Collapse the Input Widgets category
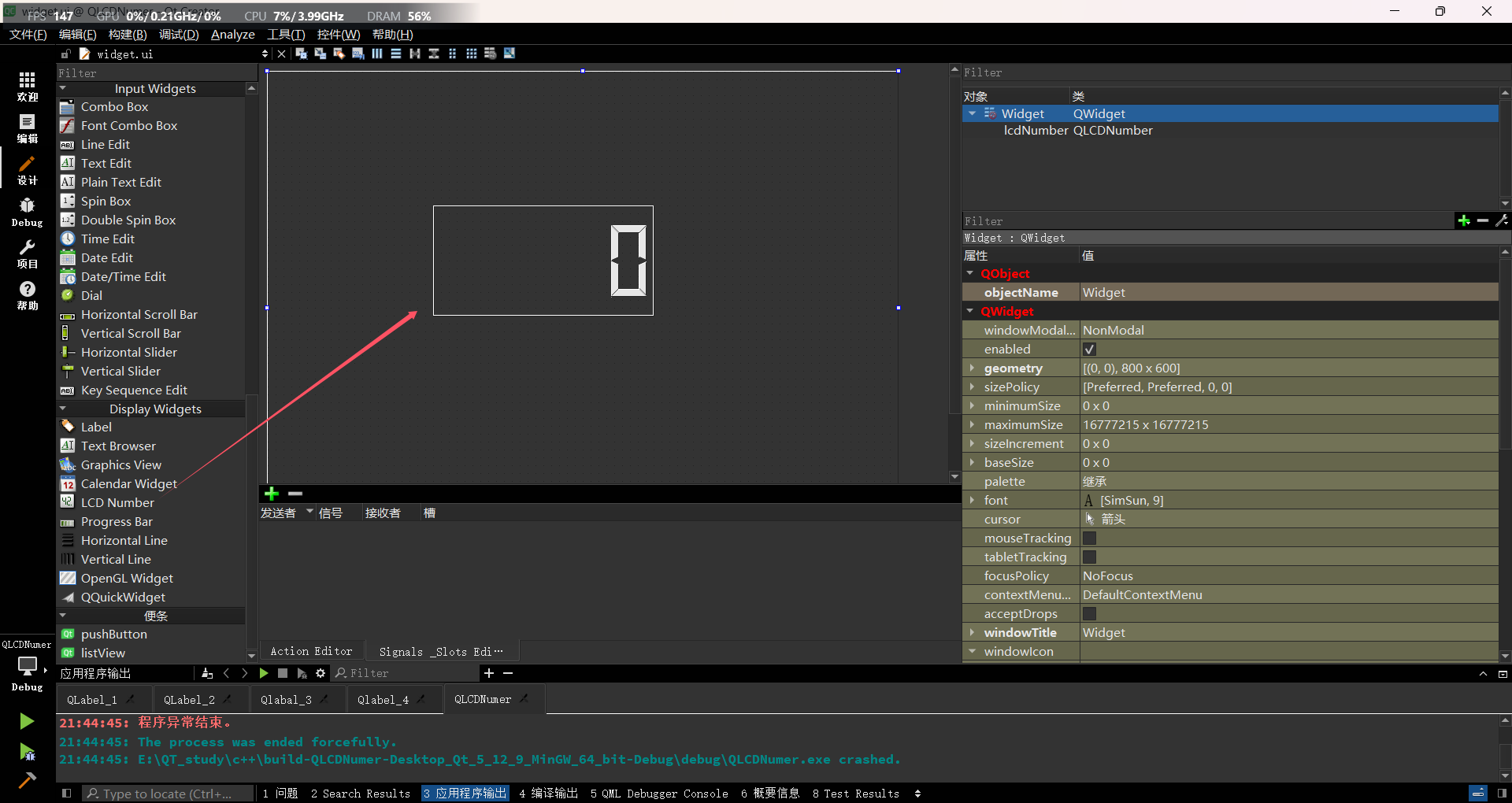 63,88
